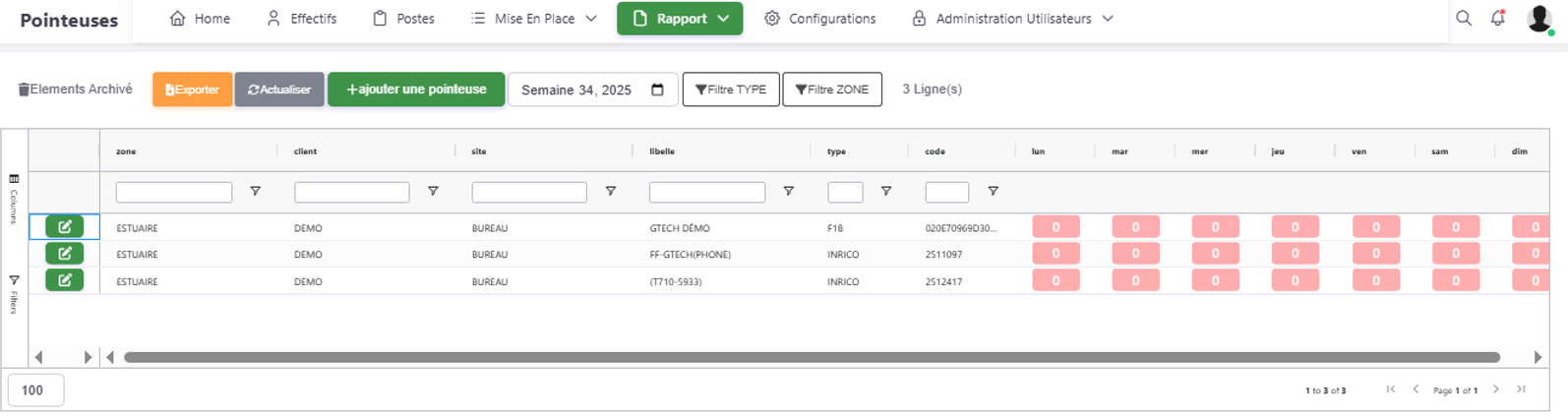Click the horizontal table scrollbar

click(x=811, y=357)
